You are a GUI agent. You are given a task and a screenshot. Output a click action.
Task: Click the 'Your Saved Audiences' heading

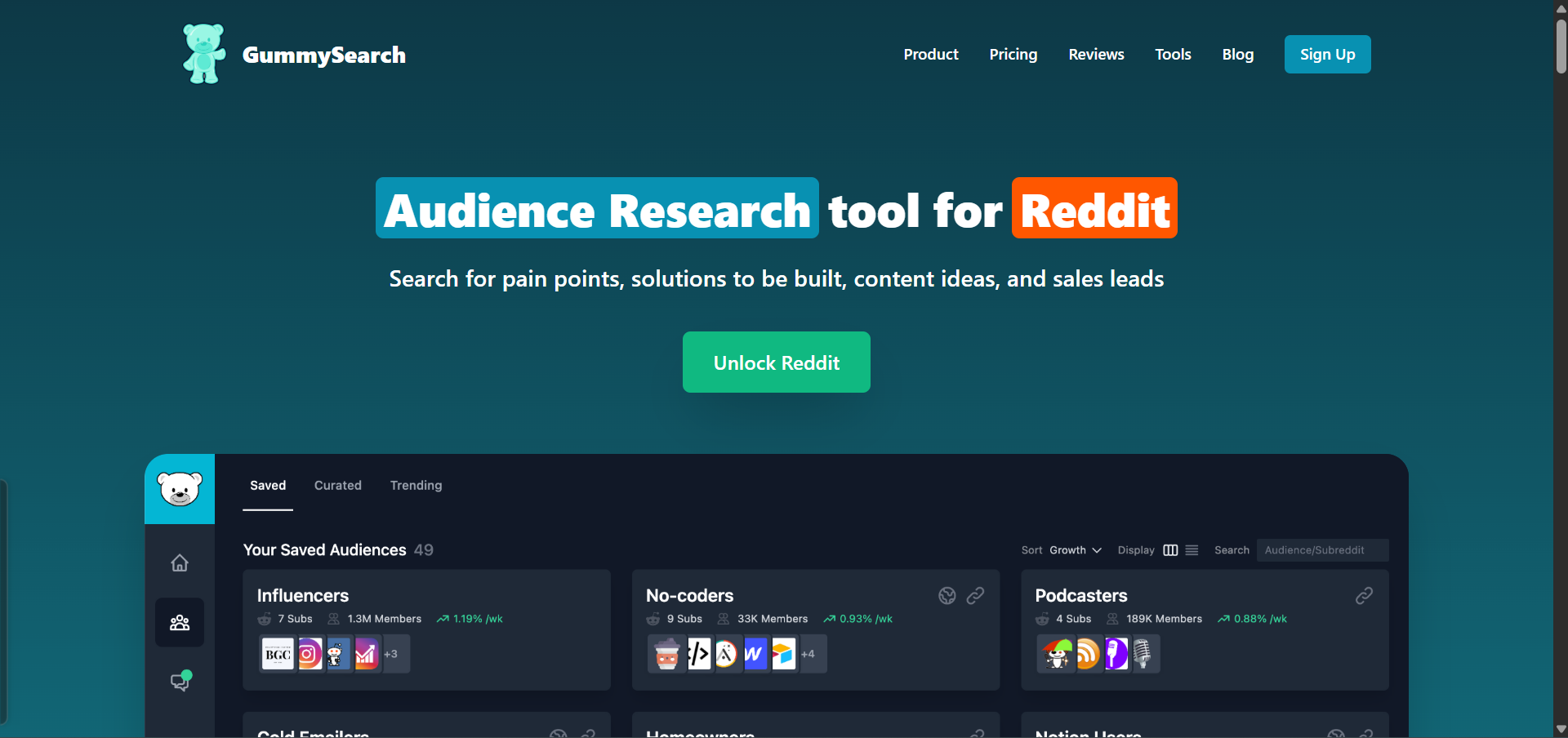(x=324, y=550)
